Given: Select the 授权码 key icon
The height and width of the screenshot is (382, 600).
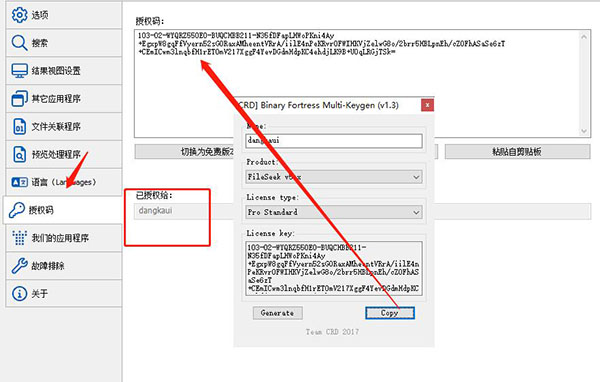Looking at the screenshot, I should [x=16, y=210].
